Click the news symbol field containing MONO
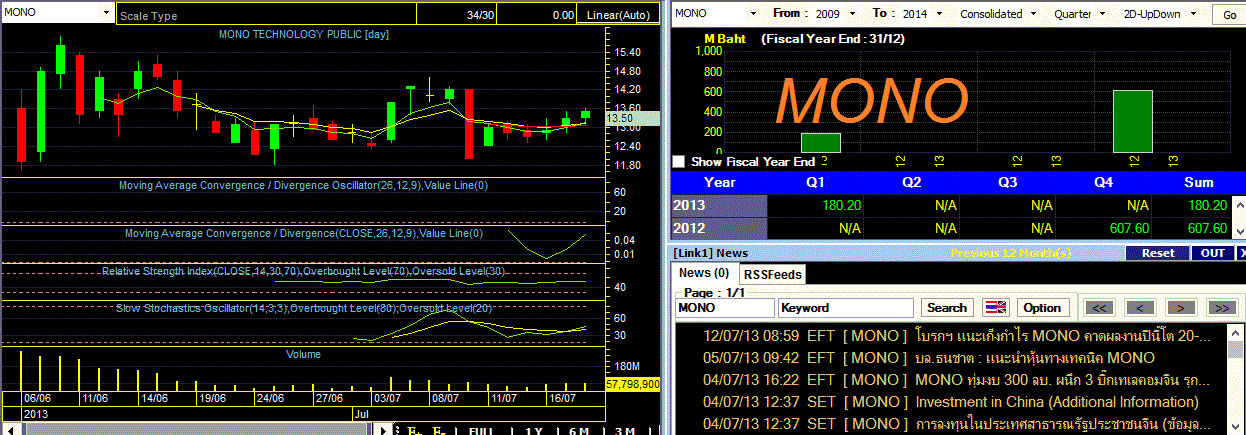Screen dimensions: 1246x435 (x=724, y=308)
